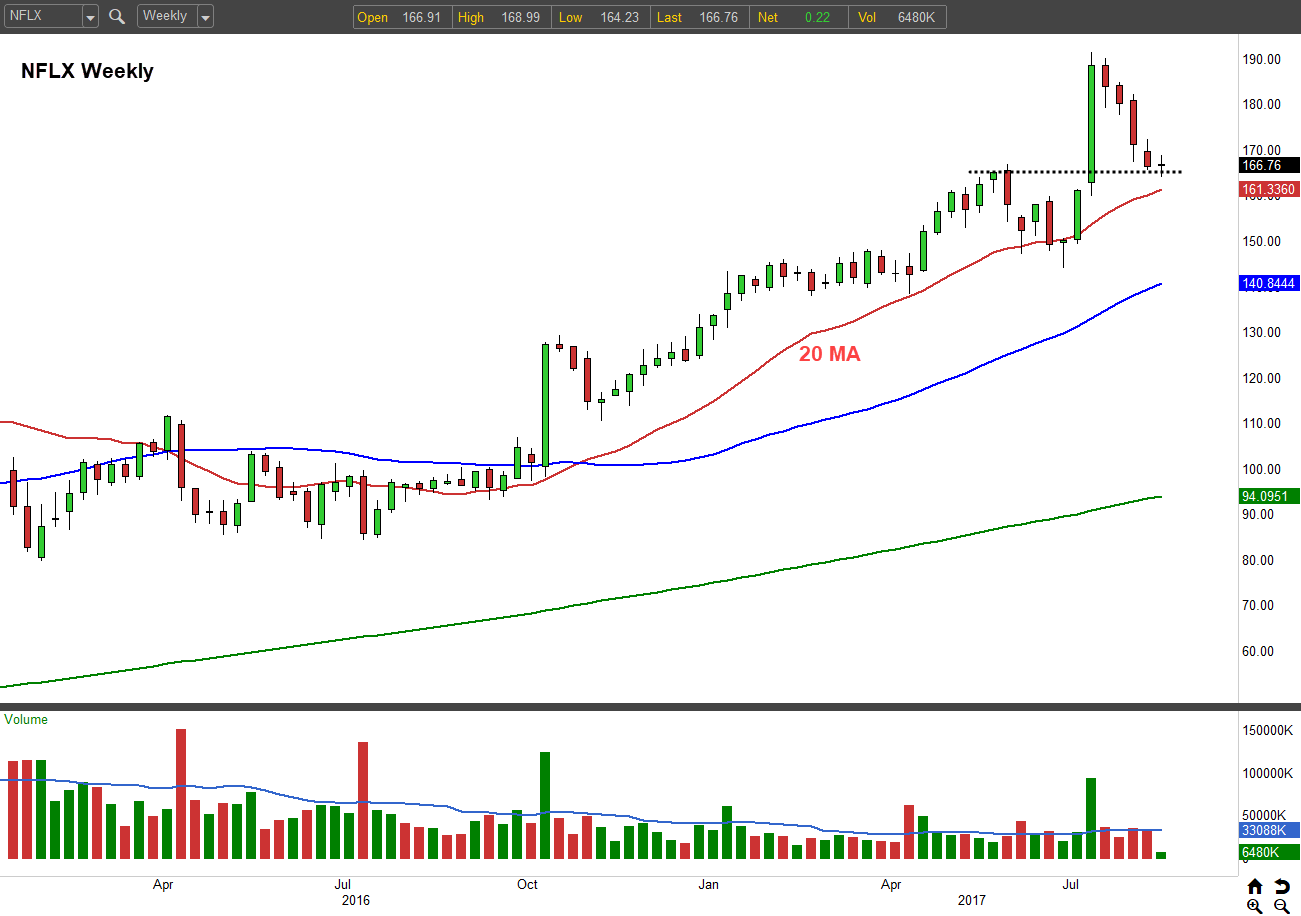Expand the Weekly interval dropdown arrow
Image resolution: width=1301 pixels, height=916 pixels.
pyautogui.click(x=205, y=17)
